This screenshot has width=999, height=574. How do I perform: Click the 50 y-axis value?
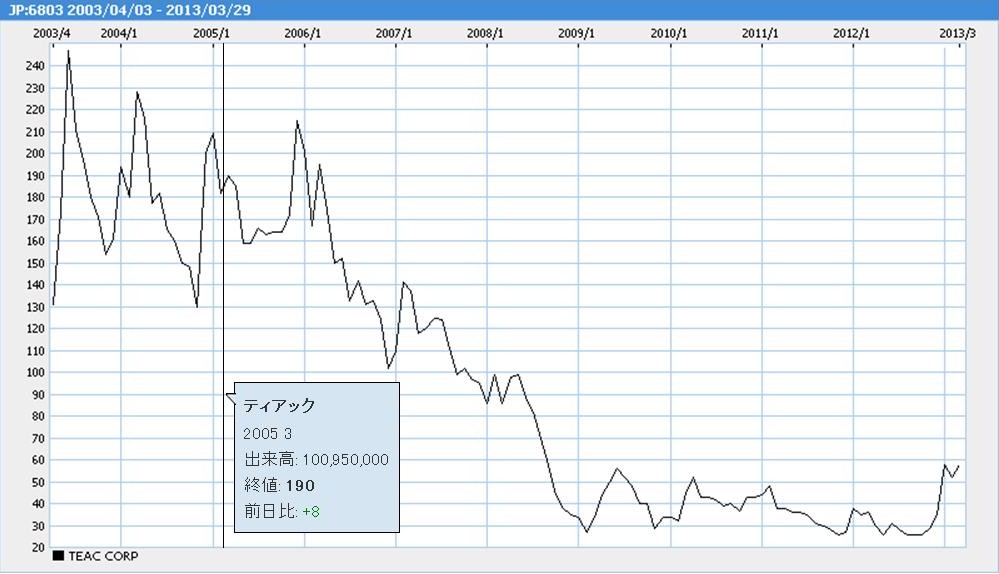pos(38,482)
